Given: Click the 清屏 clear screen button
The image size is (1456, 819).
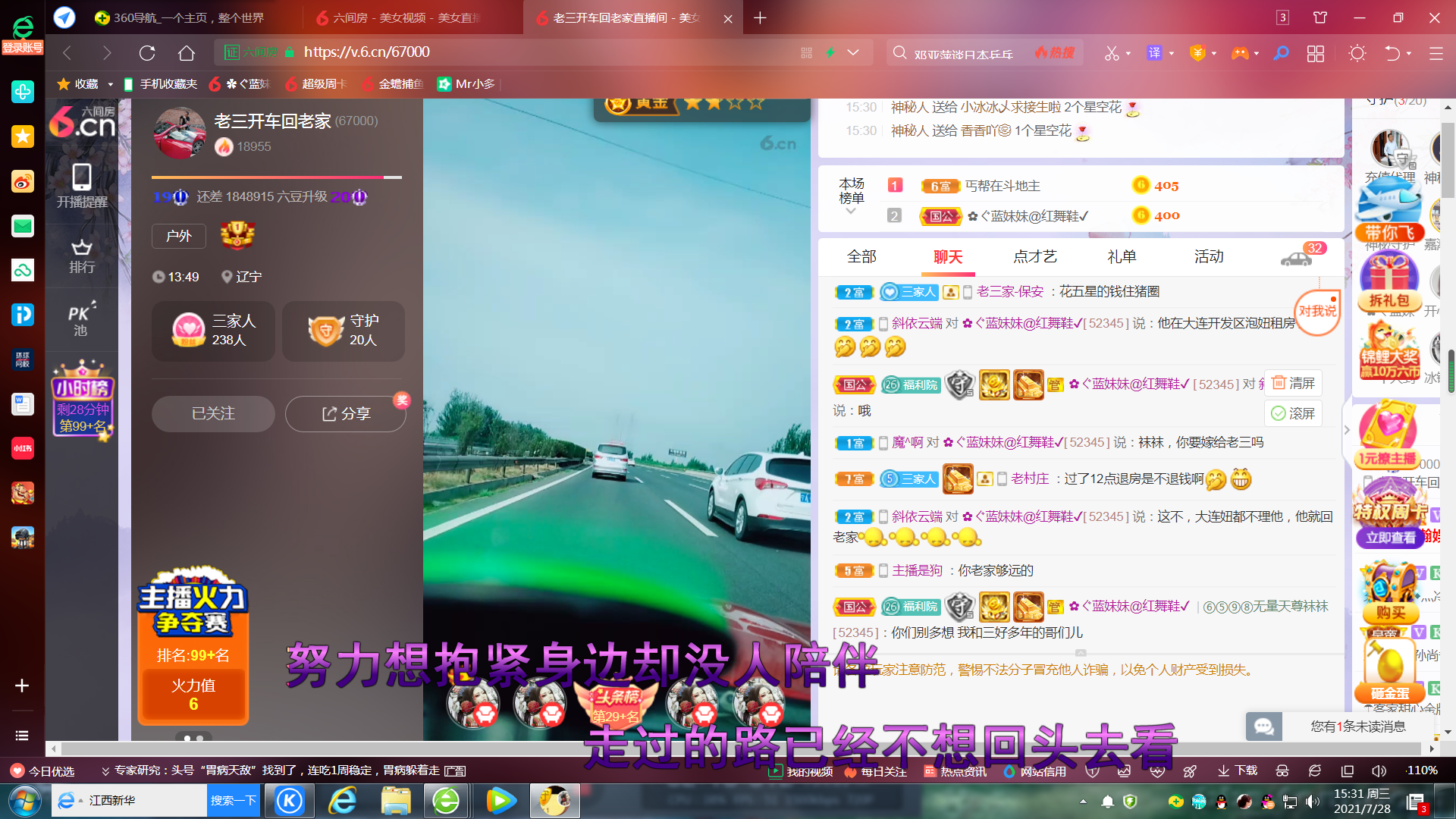Looking at the screenshot, I should (x=1294, y=383).
